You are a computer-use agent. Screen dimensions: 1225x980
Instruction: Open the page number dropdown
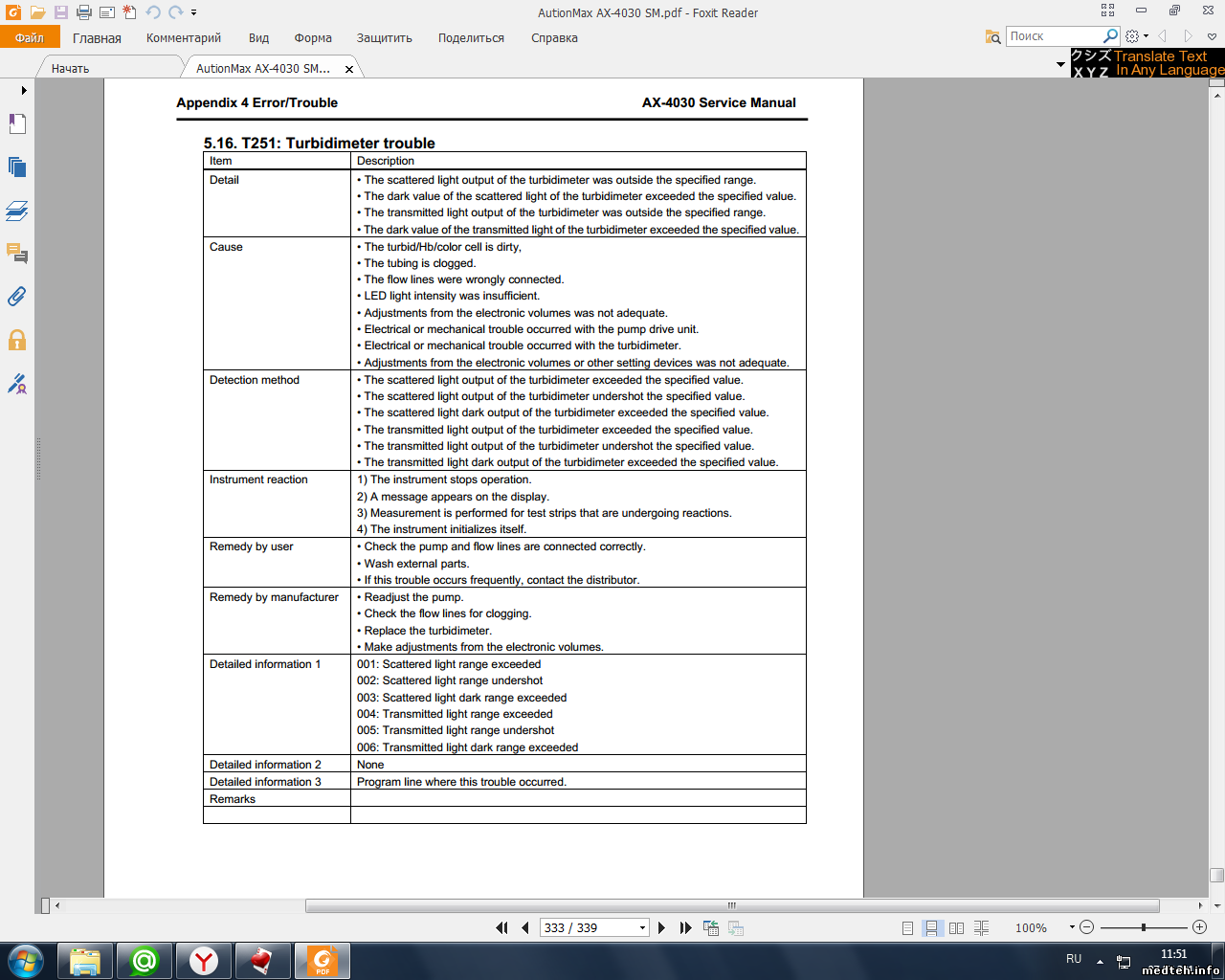click(x=642, y=927)
